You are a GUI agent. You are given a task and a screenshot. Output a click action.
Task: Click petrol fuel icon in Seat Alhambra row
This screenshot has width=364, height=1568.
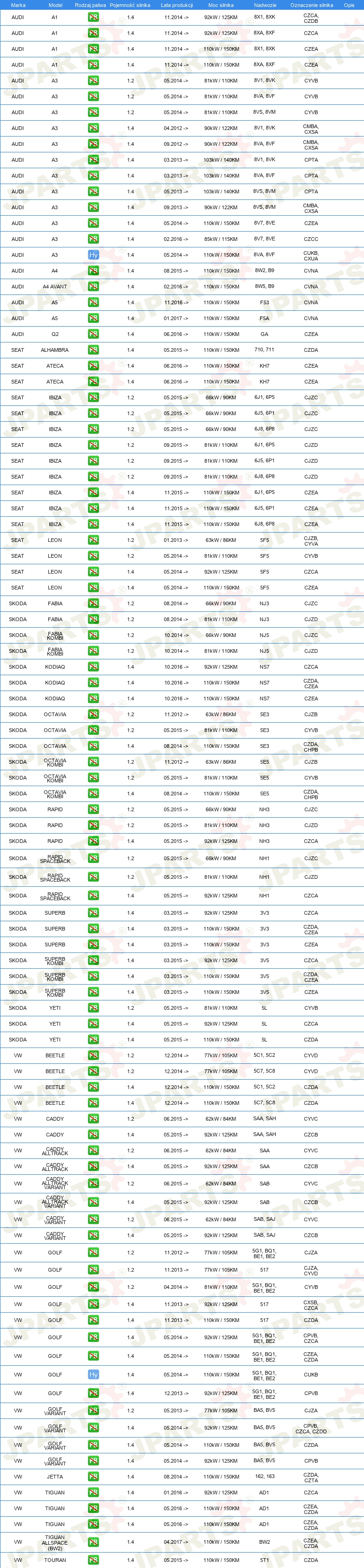point(93,350)
